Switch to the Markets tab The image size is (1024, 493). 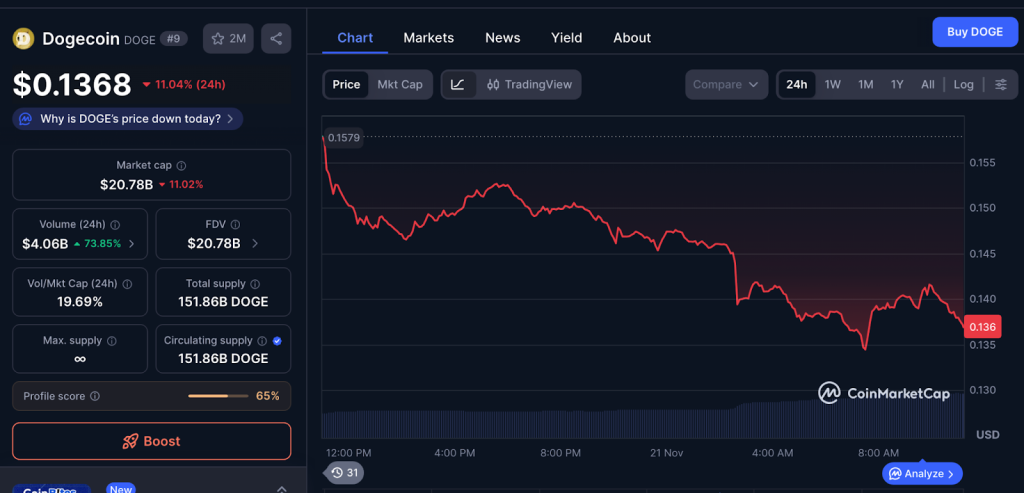[x=428, y=38]
